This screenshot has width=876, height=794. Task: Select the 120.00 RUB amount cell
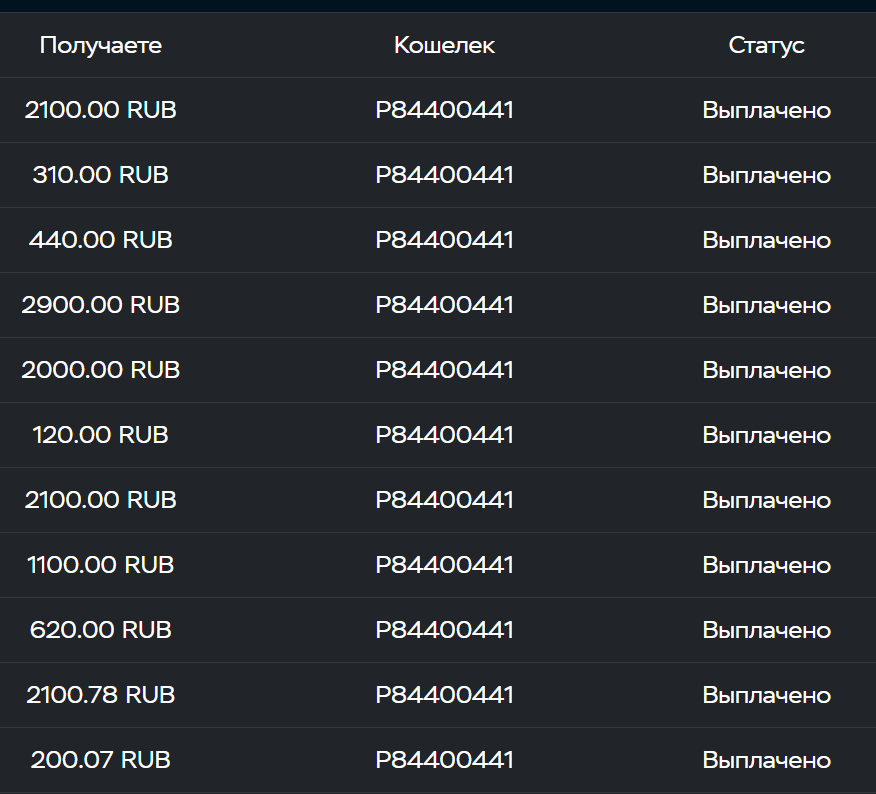101,435
